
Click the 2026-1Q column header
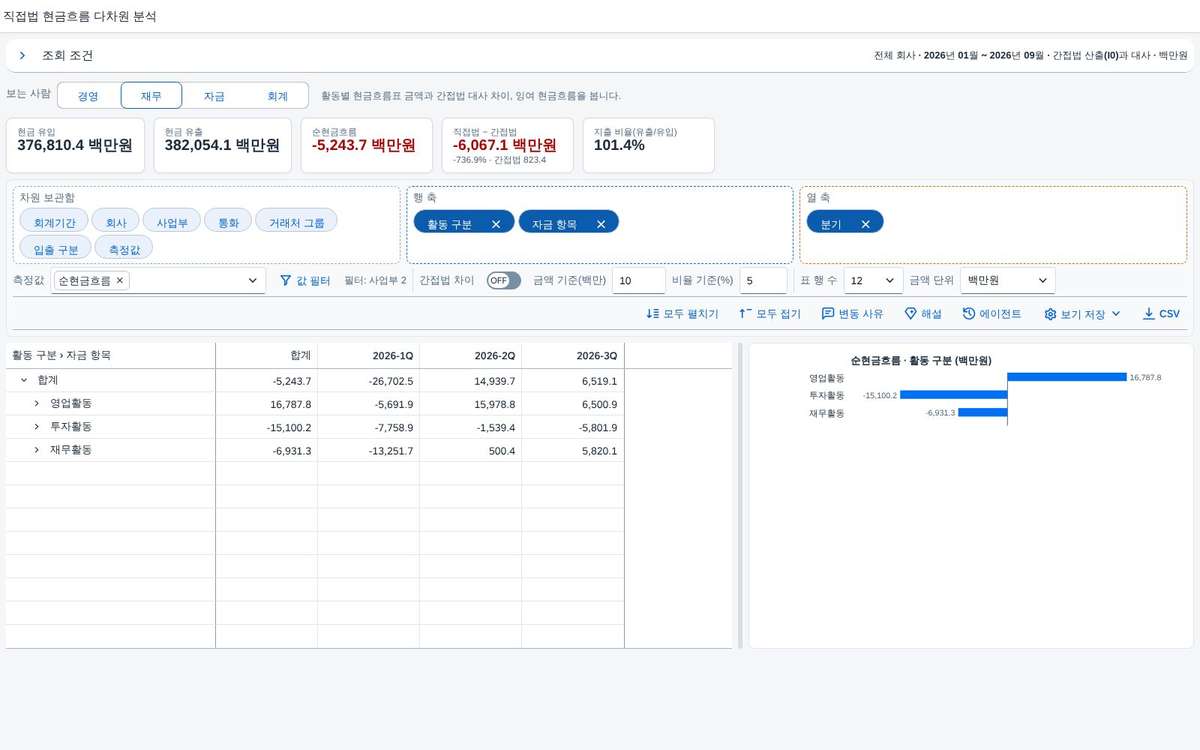368,356
